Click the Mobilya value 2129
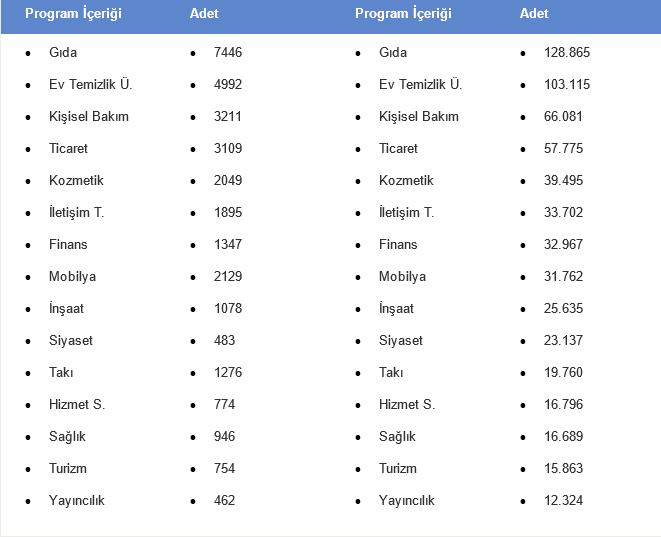The height and width of the screenshot is (537, 661). click(x=227, y=276)
